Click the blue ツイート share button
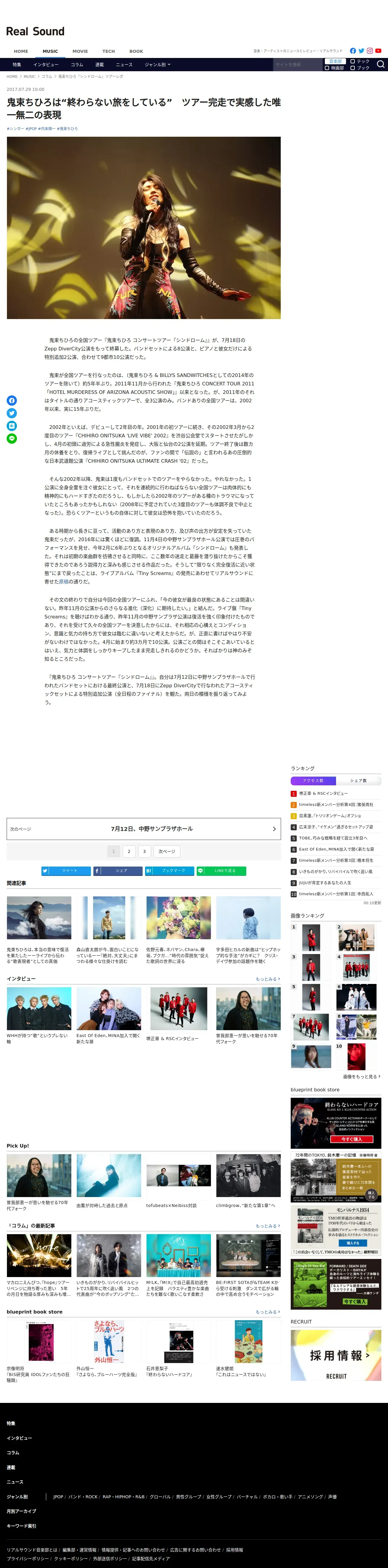The width and height of the screenshot is (388, 1568). pos(66,871)
